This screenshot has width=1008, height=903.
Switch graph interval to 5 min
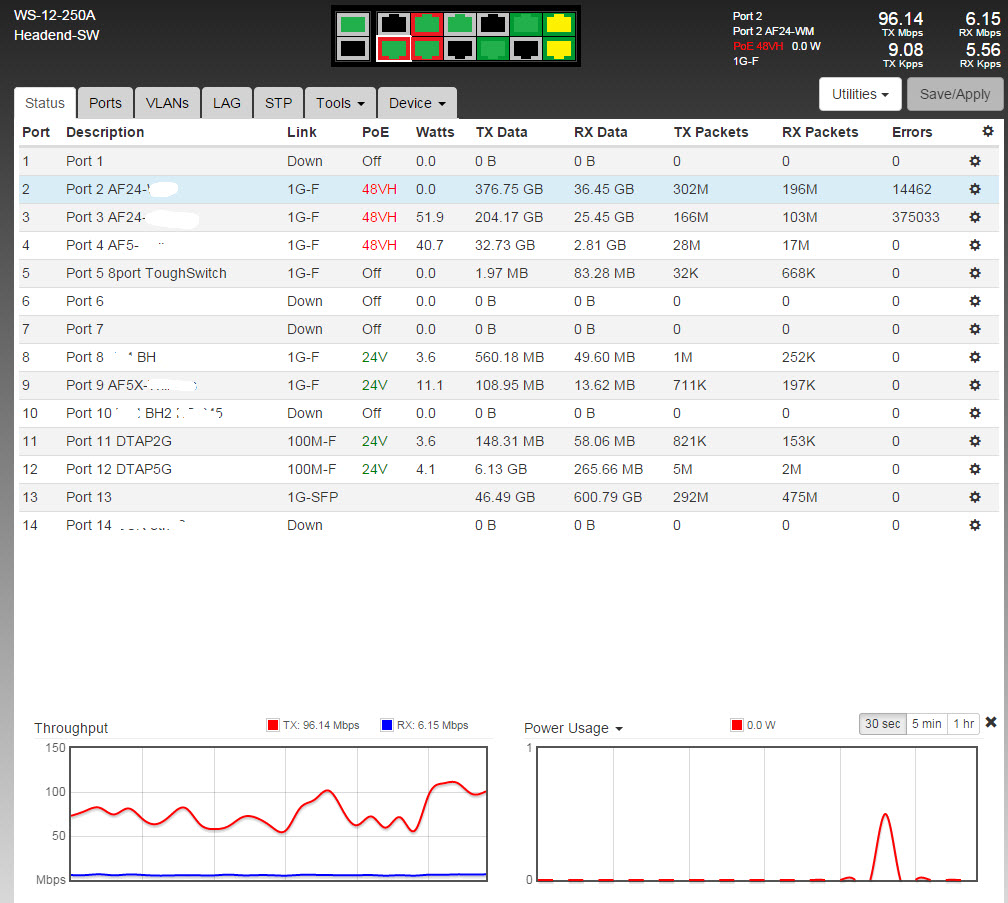pyautogui.click(x=925, y=724)
